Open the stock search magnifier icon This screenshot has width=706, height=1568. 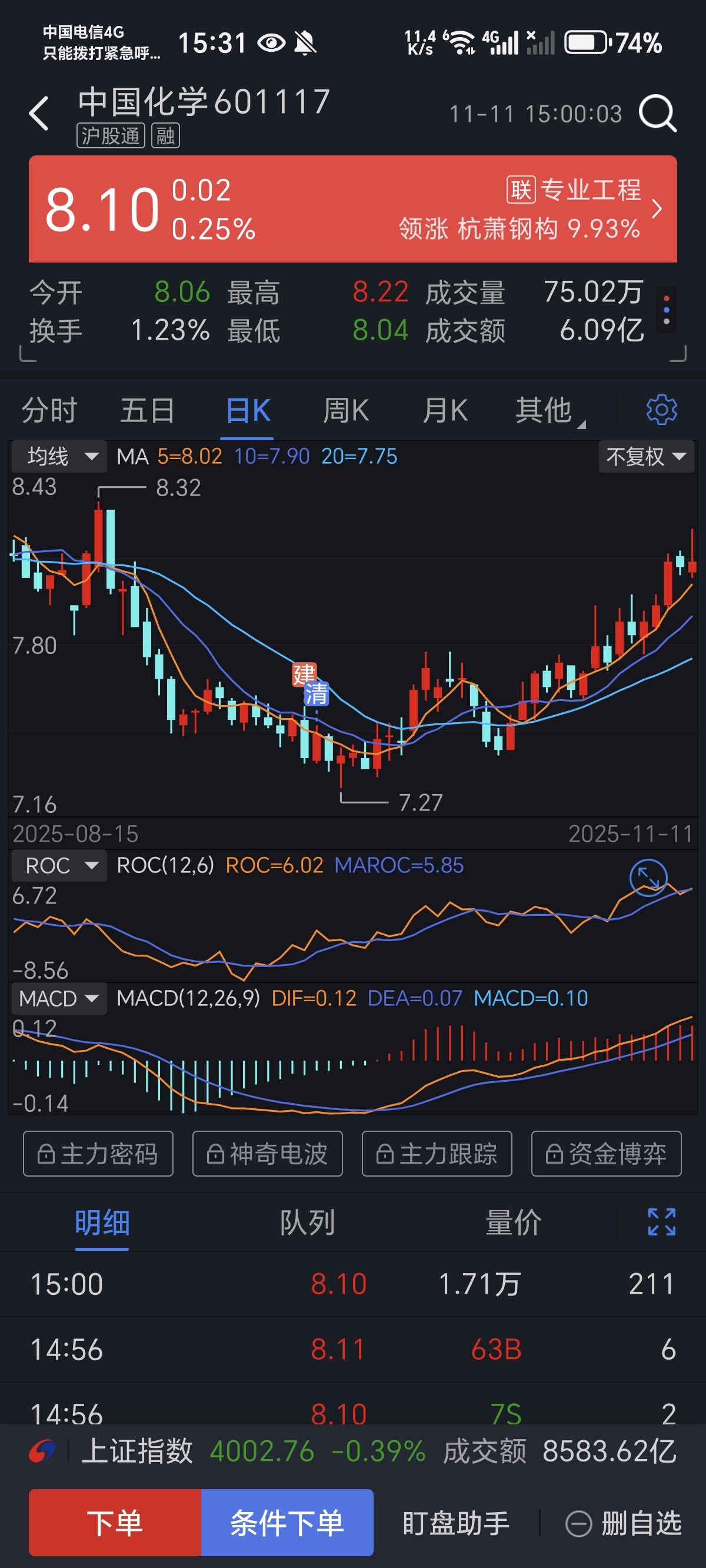point(657,113)
